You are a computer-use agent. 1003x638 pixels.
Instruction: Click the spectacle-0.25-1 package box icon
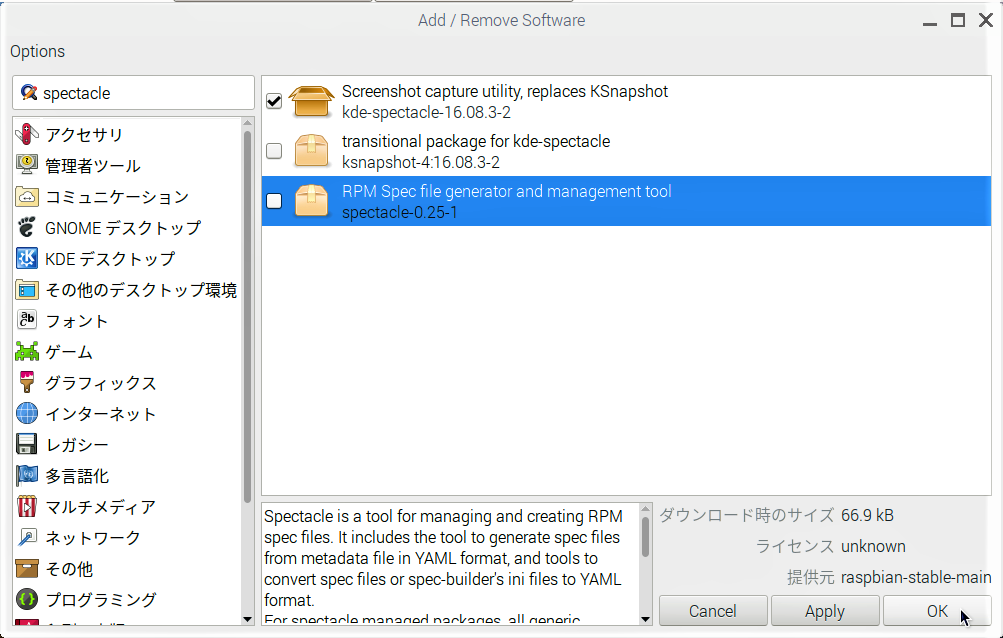(x=312, y=201)
